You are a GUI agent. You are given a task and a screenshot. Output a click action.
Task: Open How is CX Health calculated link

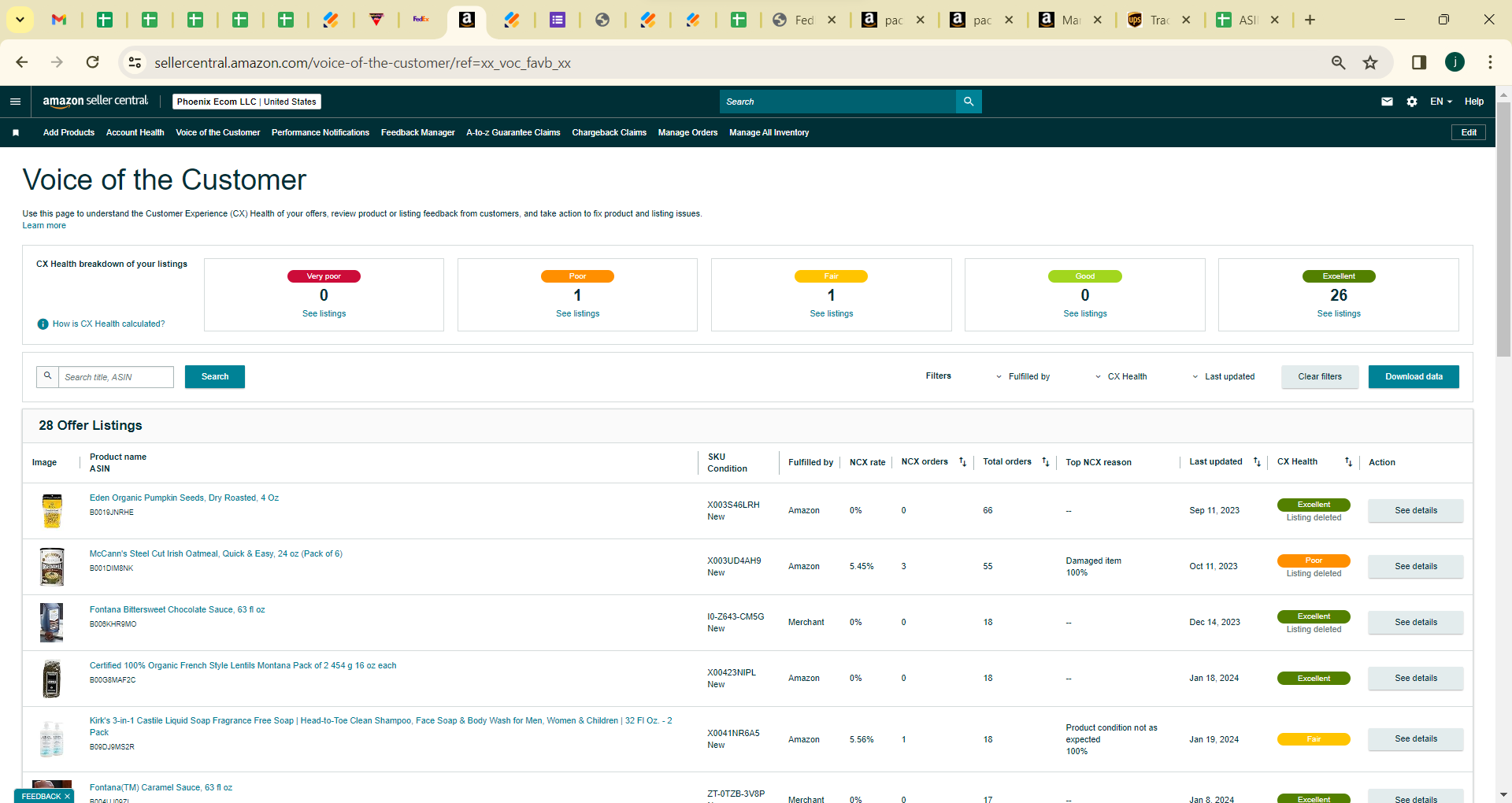coord(109,324)
